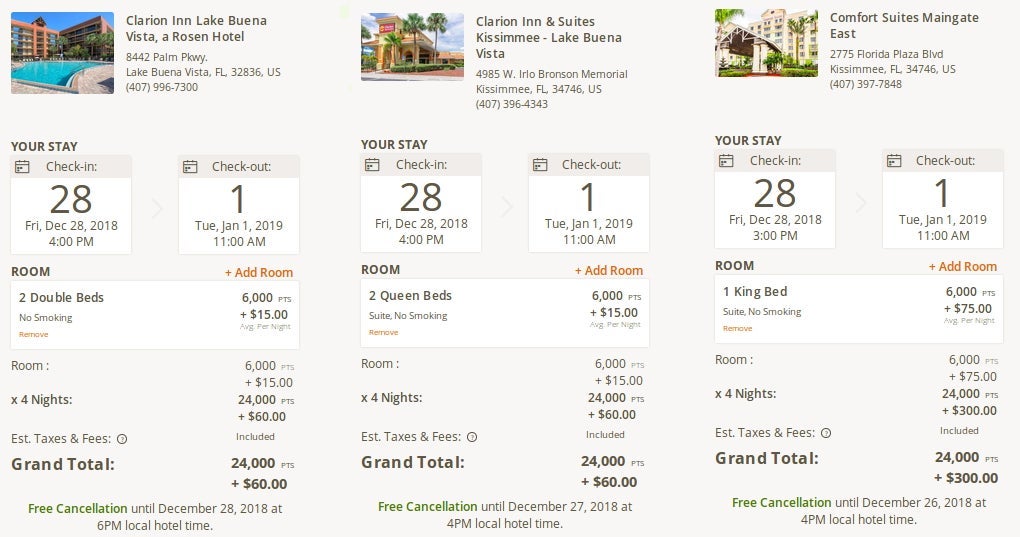
Task: Click check-out calendar icon for Clarion Inn Lake Buena Vista
Action: click(x=190, y=167)
